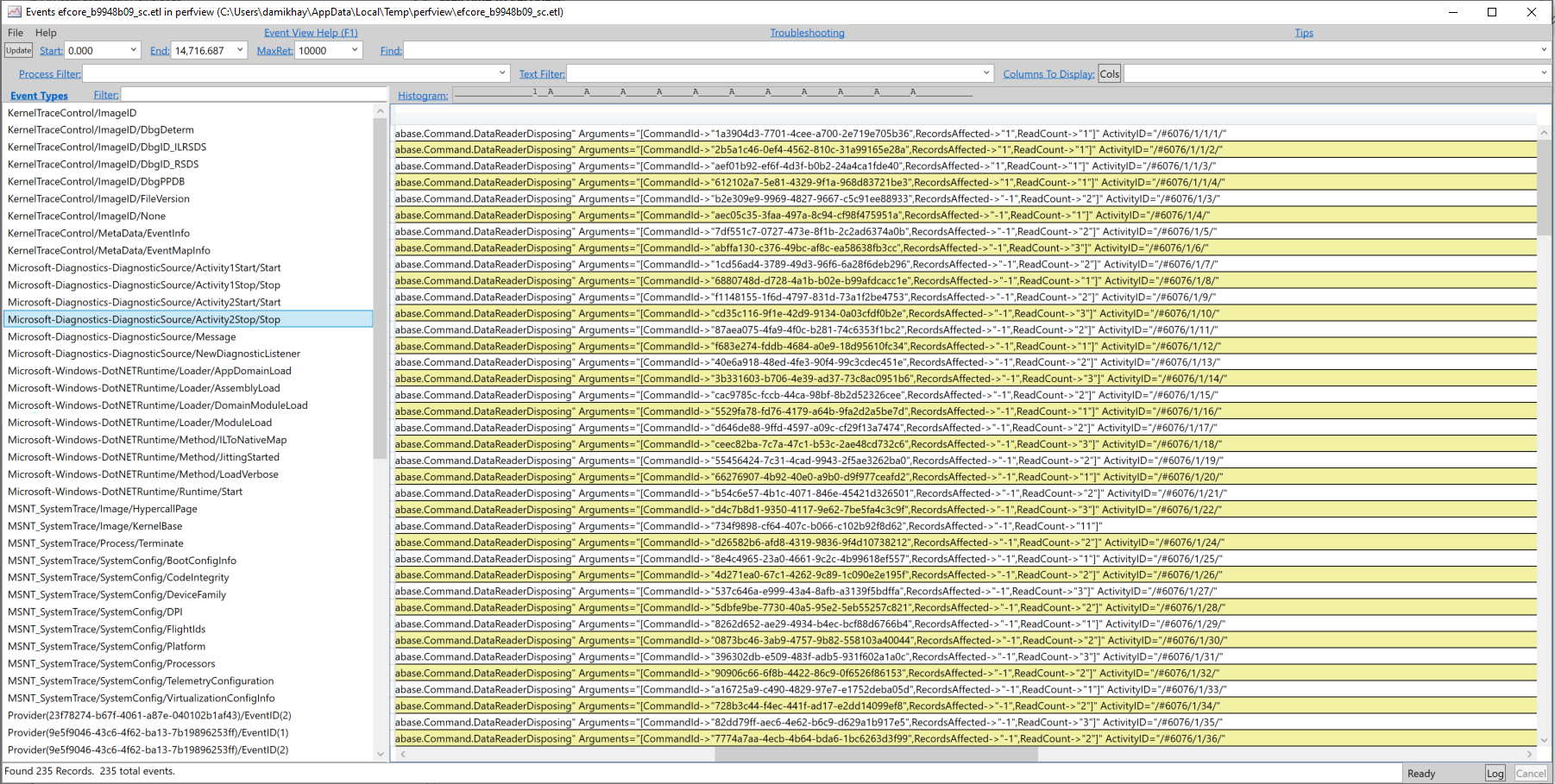Image resolution: width=1555 pixels, height=784 pixels.
Task: Open the Process Filter dropdown
Action: point(501,73)
